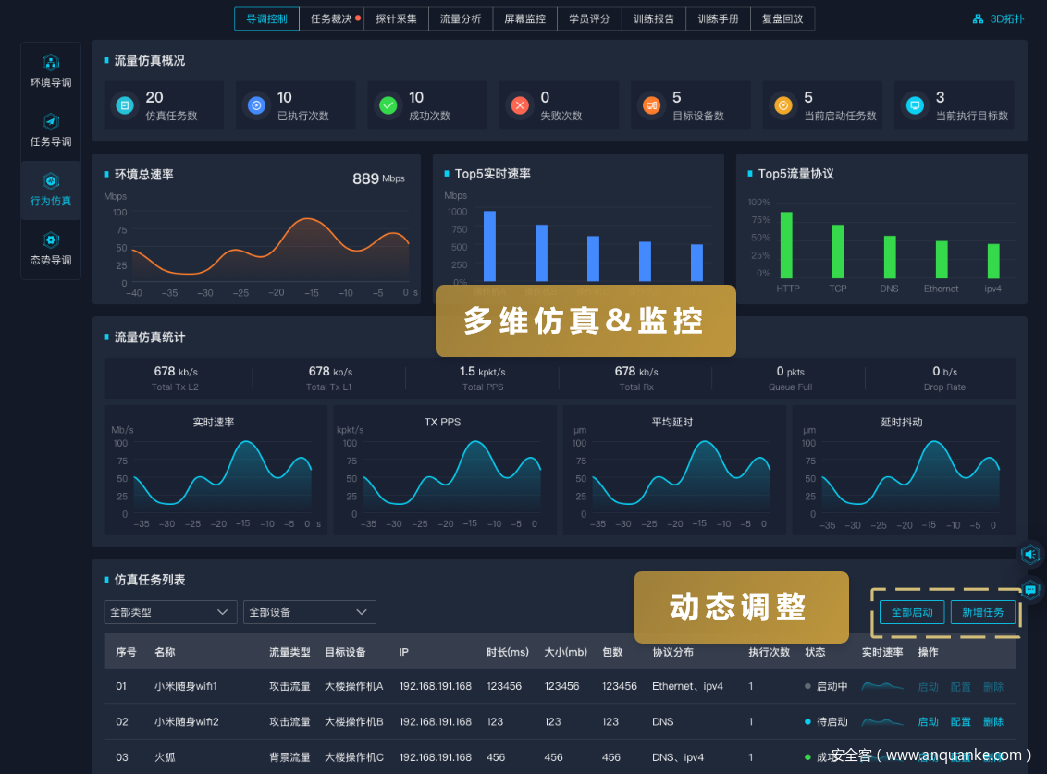Click the speaker announcement icon on right edge

point(1031,554)
